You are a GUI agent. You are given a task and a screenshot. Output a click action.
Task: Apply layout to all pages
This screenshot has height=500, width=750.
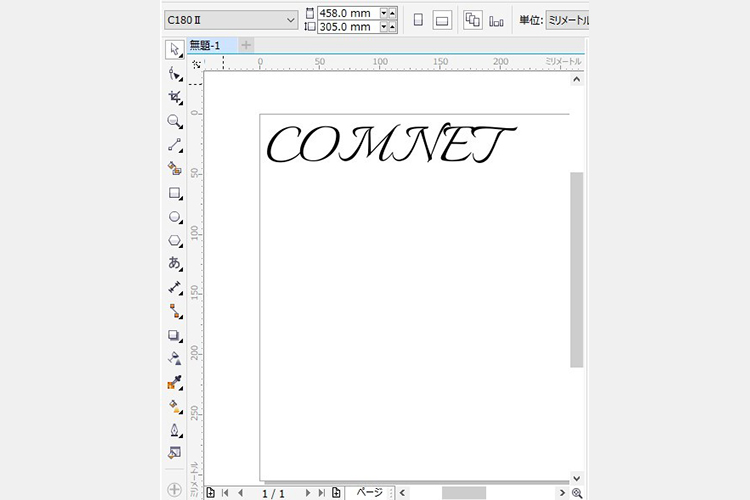click(473, 20)
